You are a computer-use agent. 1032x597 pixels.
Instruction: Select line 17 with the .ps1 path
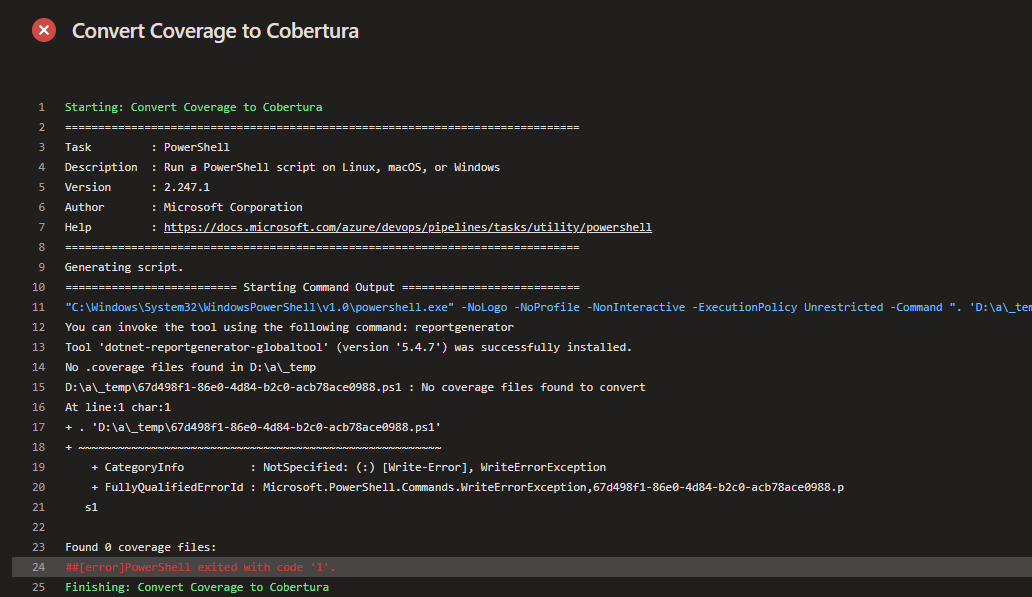pyautogui.click(x=253, y=427)
